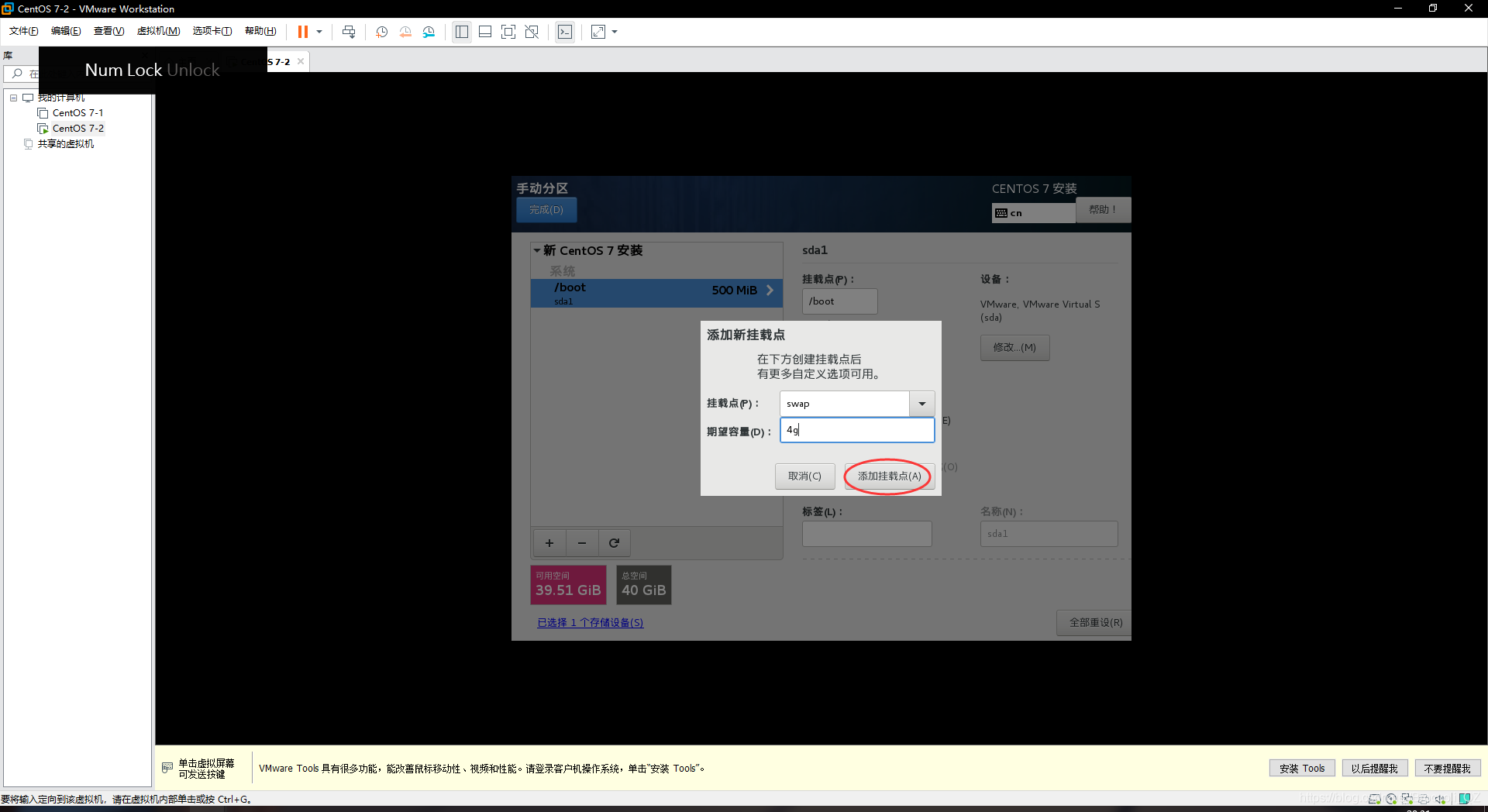Open the mount point dropdown showing swap
The width and height of the screenshot is (1488, 812).
pyautogui.click(x=921, y=404)
